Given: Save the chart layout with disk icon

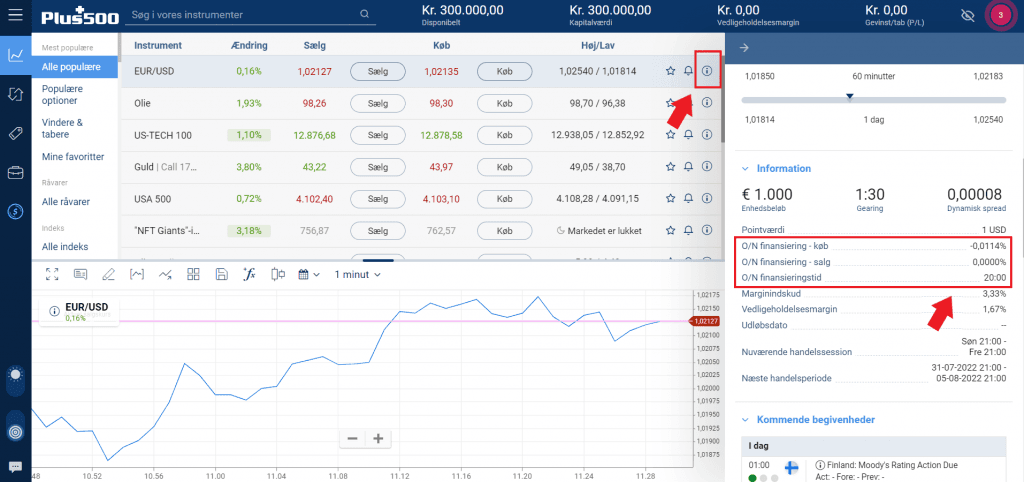Looking at the screenshot, I should click(x=222, y=274).
